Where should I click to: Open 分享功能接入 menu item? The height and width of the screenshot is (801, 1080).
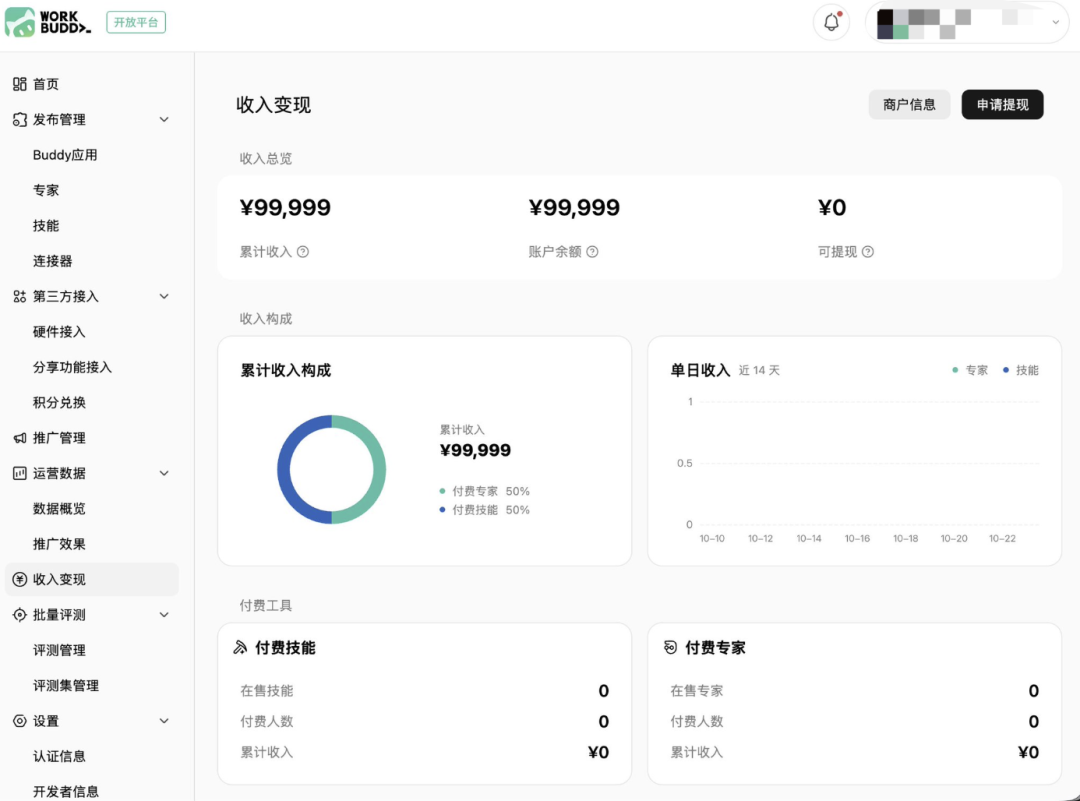click(x=72, y=367)
